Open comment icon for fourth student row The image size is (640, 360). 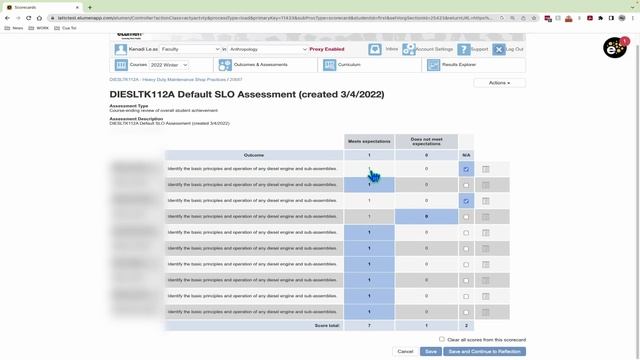[485, 217]
